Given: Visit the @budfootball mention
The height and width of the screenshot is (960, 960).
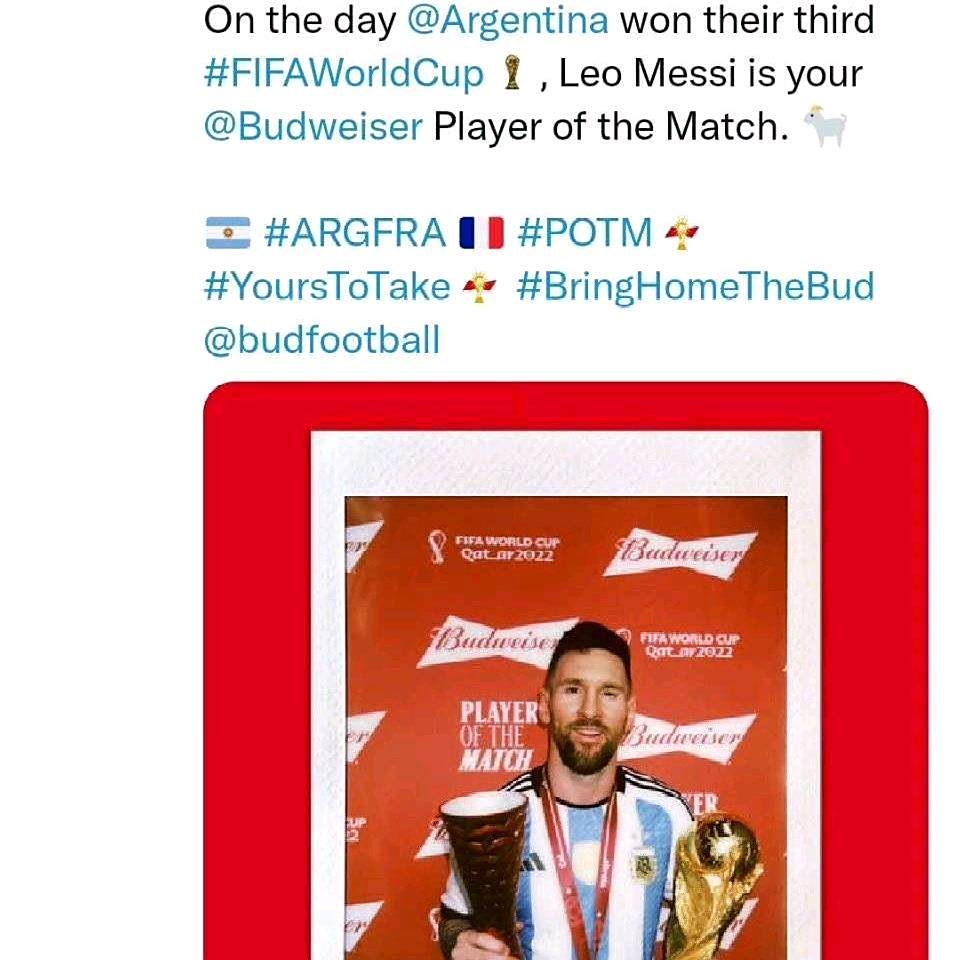Looking at the screenshot, I should tap(321, 341).
